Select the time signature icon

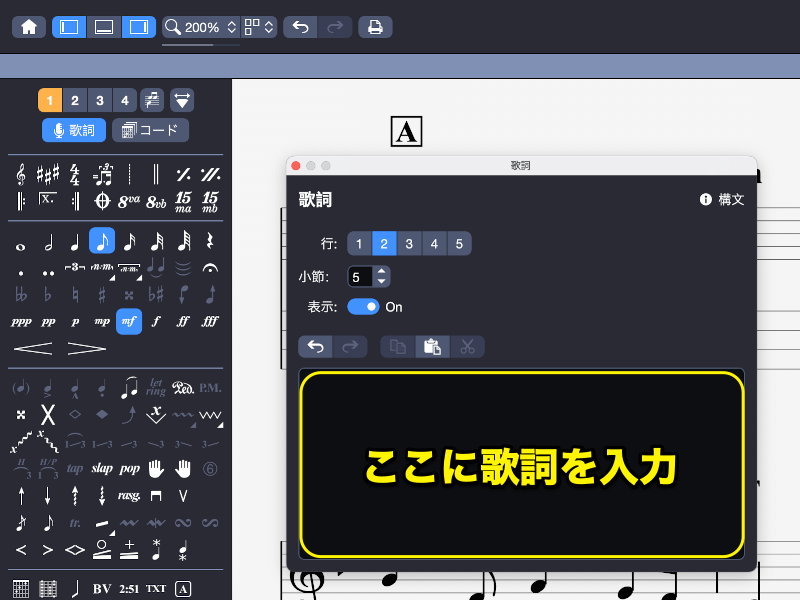74,174
